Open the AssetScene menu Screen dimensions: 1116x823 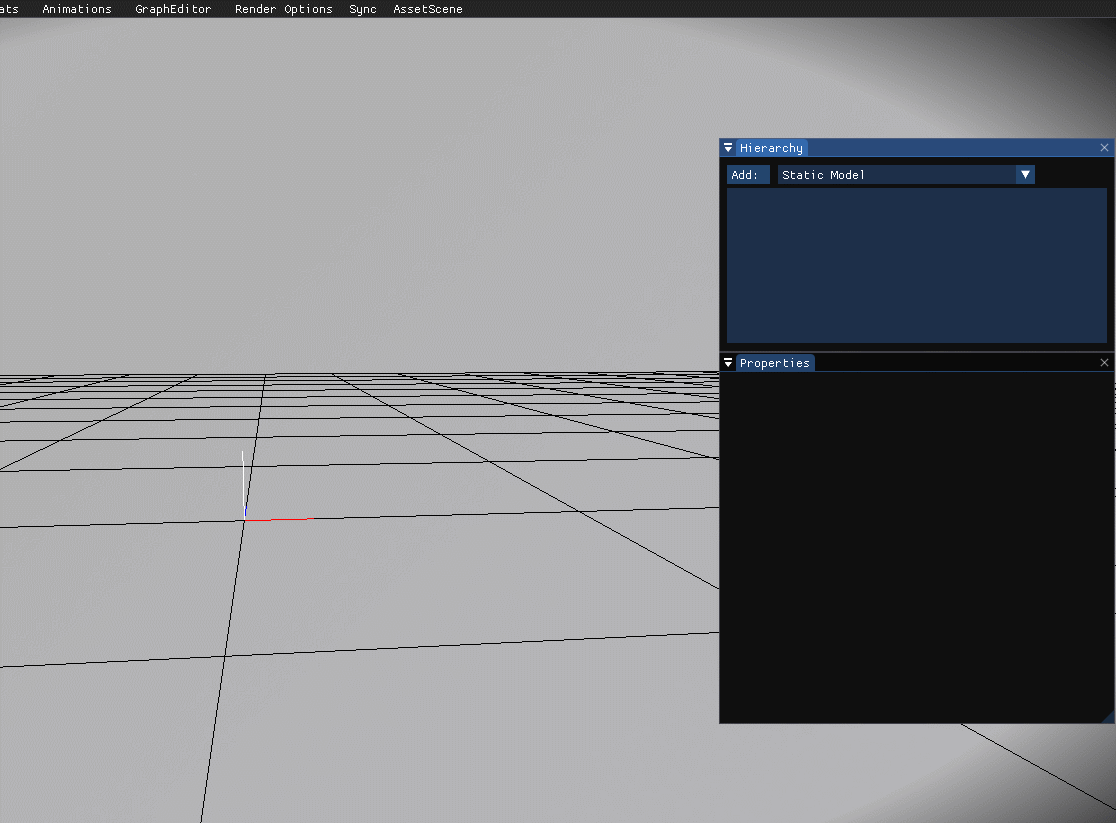tap(428, 9)
